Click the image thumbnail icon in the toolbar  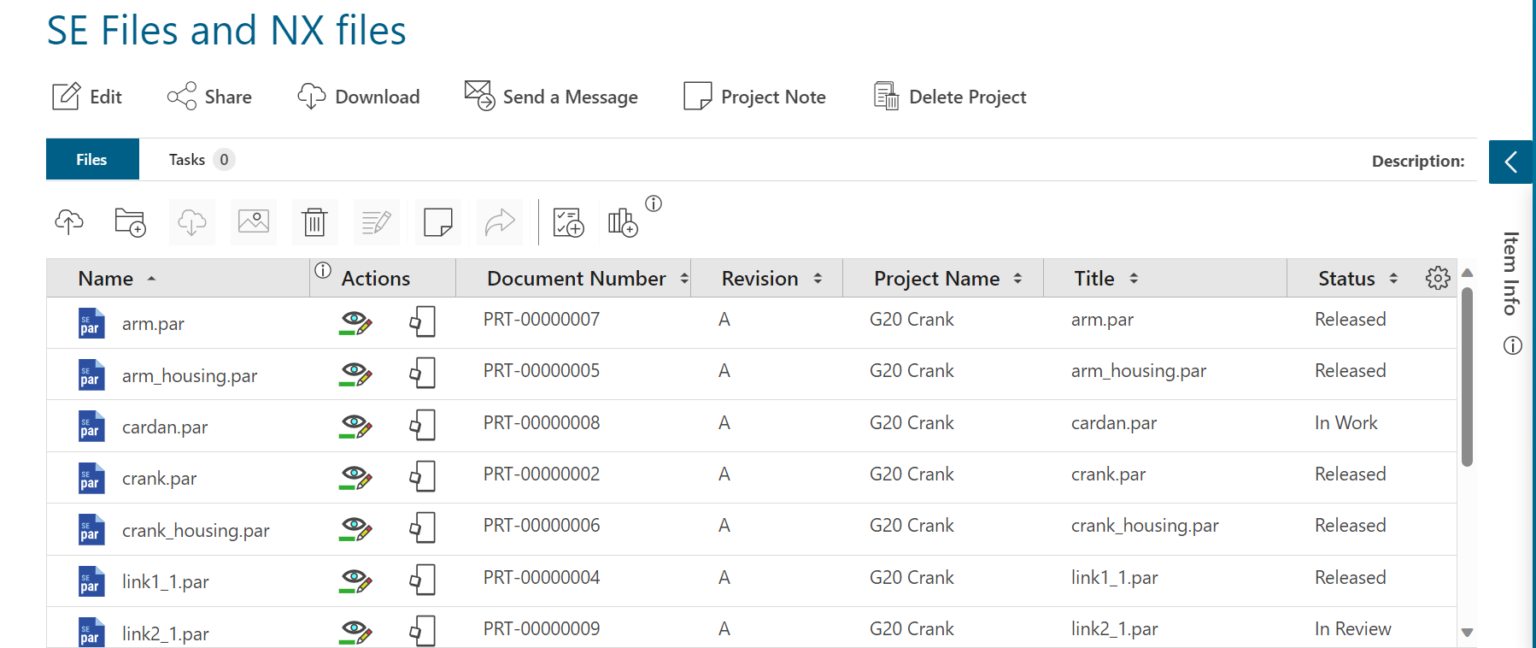coord(253,221)
